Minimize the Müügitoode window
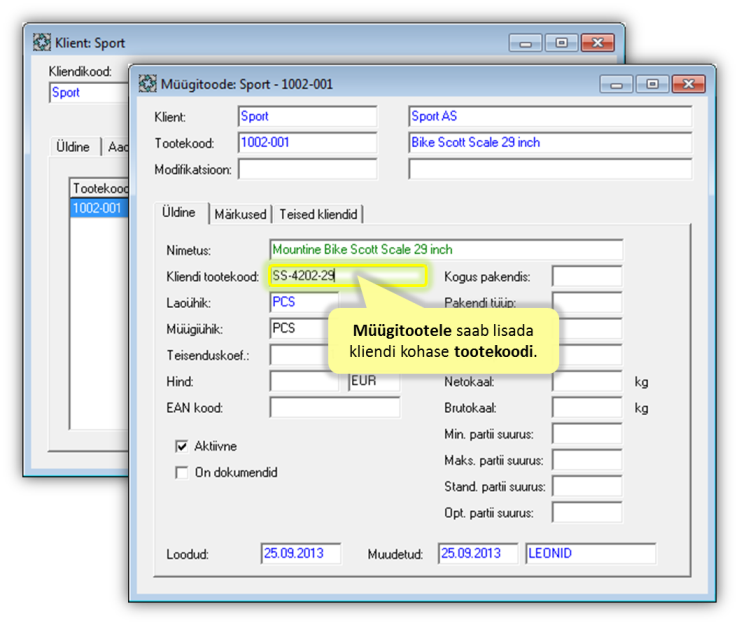This screenshot has width=739, height=625. point(616,84)
